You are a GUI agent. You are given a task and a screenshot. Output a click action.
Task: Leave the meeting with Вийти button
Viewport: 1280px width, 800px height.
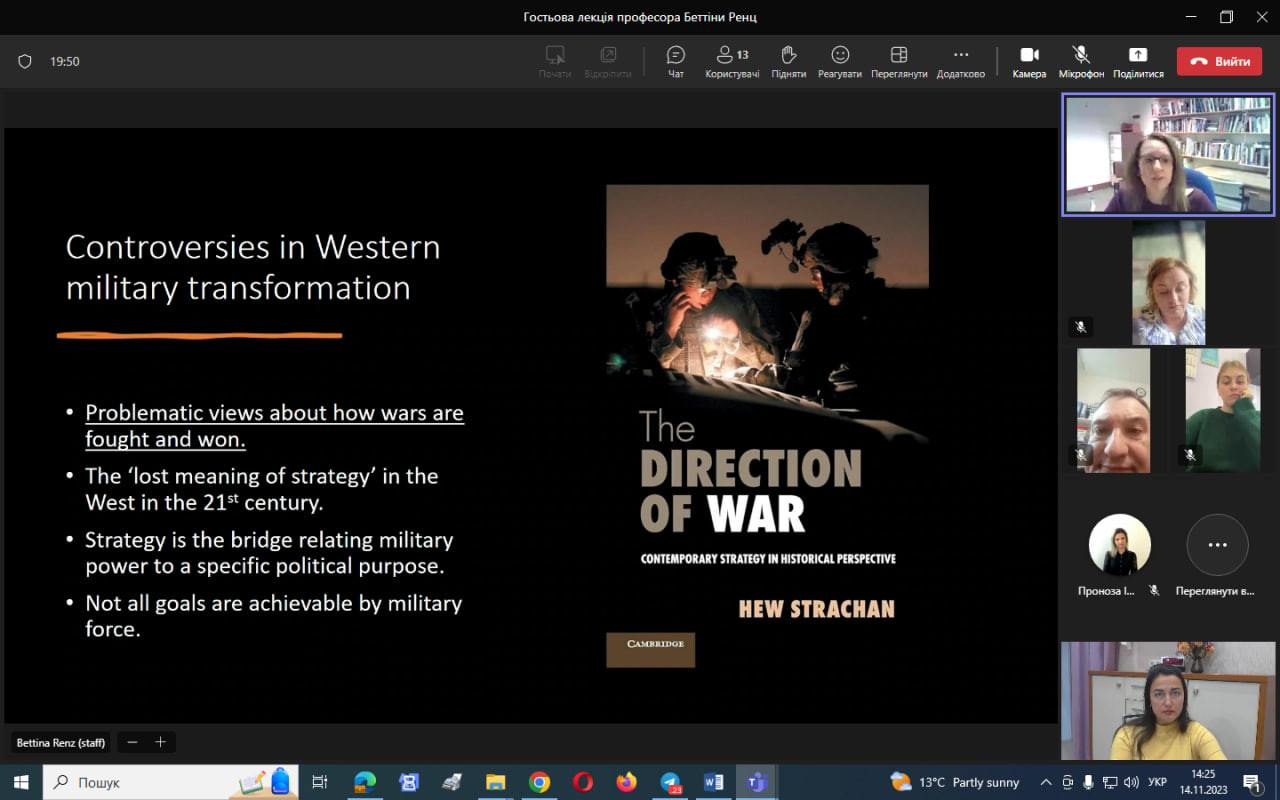click(1219, 61)
